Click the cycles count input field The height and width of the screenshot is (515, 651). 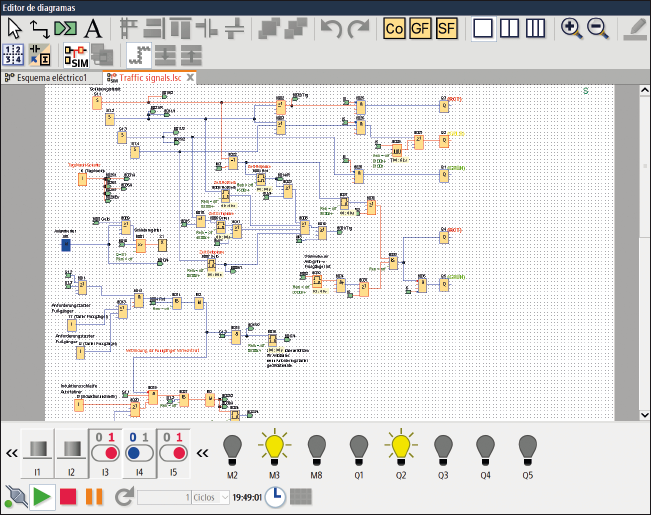pos(164,497)
